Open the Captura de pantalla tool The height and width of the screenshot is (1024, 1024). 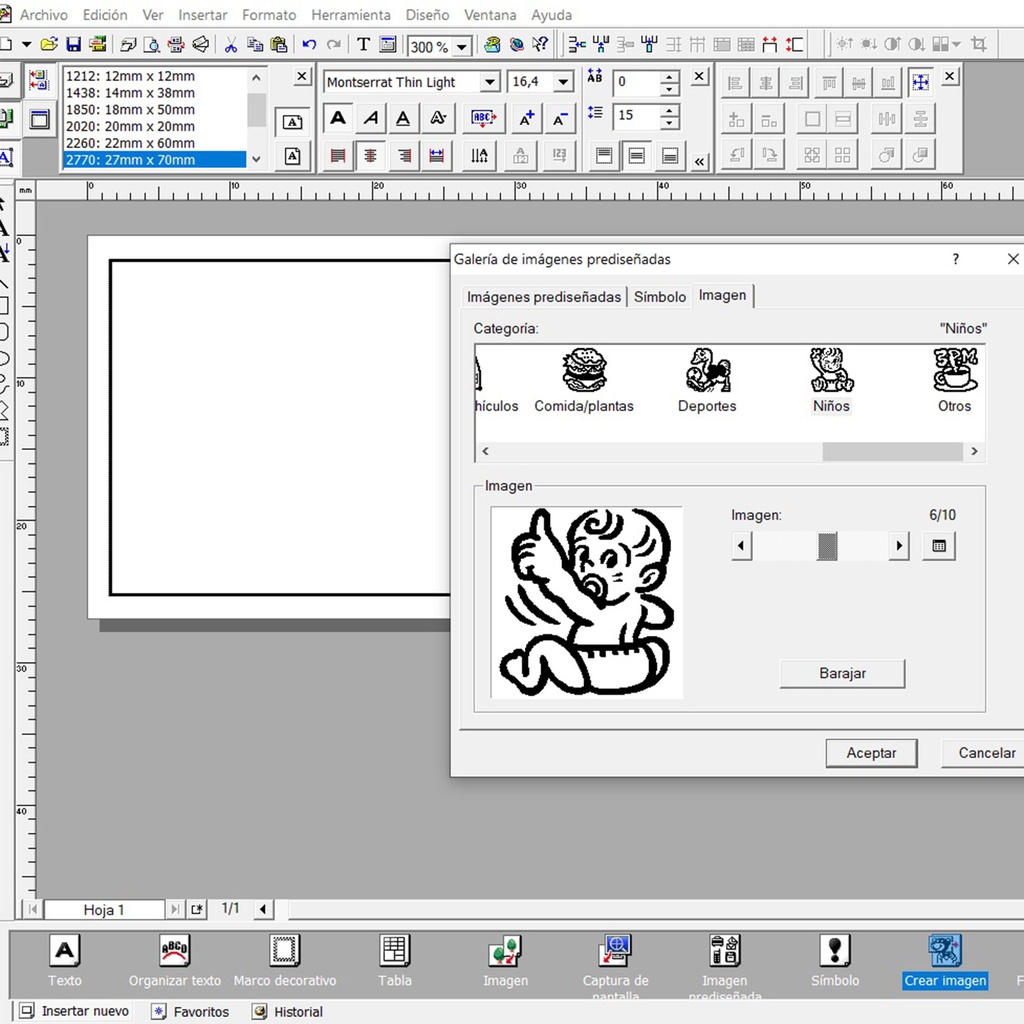tap(615, 952)
